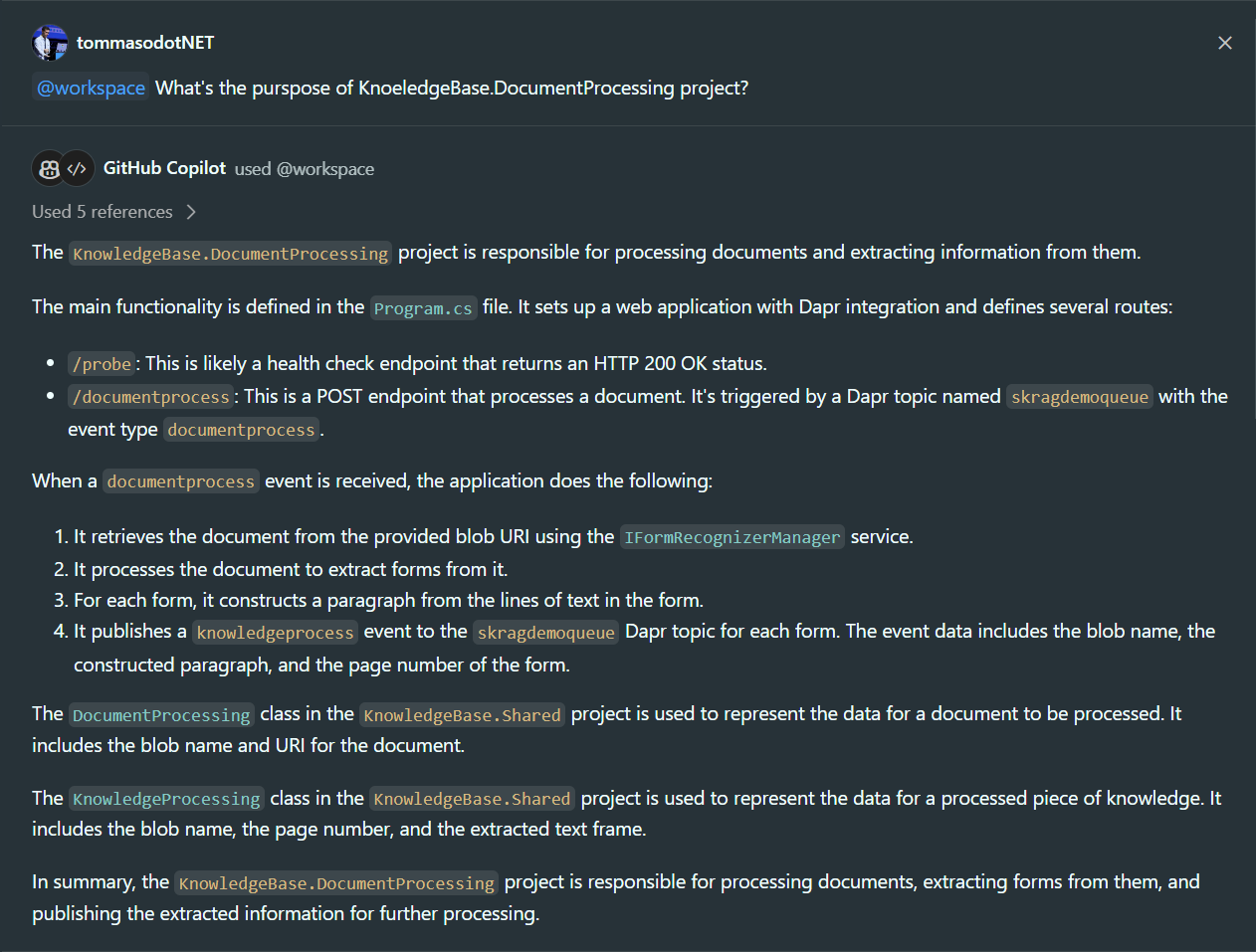
Task: Click the KnowledgeBase.DocumentProcessing code chip
Action: click(230, 253)
